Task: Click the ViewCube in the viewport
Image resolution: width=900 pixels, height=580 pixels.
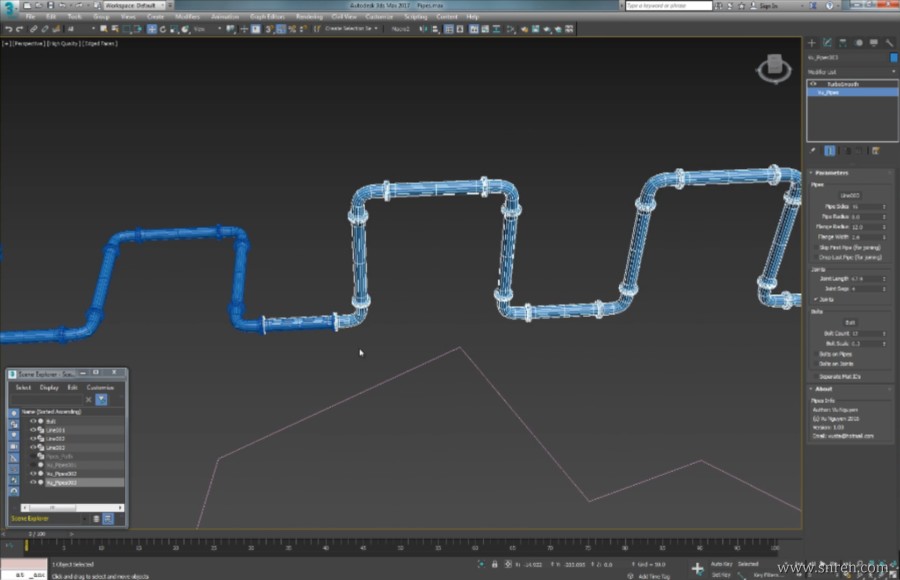Action: [774, 68]
